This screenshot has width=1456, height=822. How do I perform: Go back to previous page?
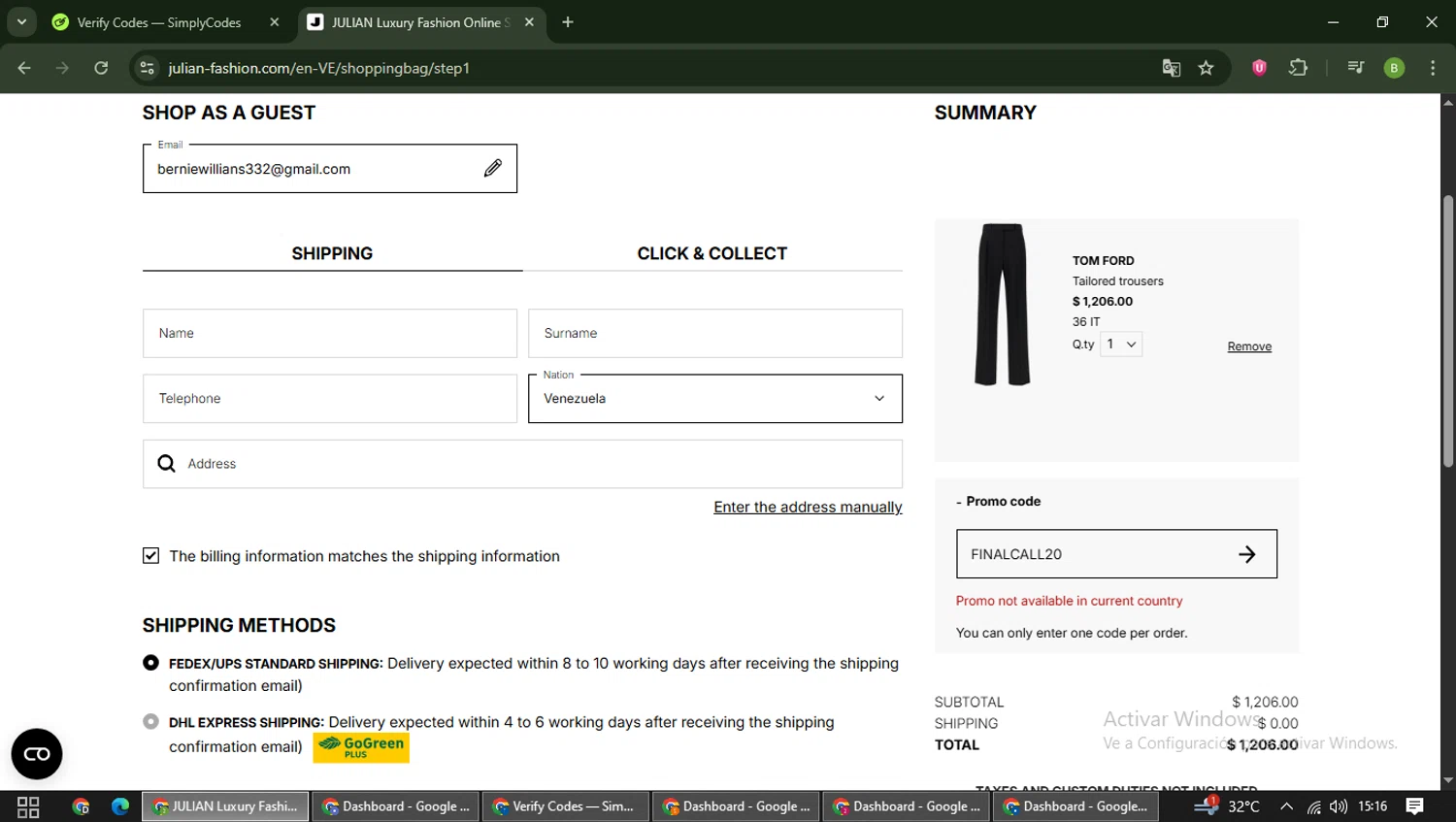pyautogui.click(x=24, y=68)
